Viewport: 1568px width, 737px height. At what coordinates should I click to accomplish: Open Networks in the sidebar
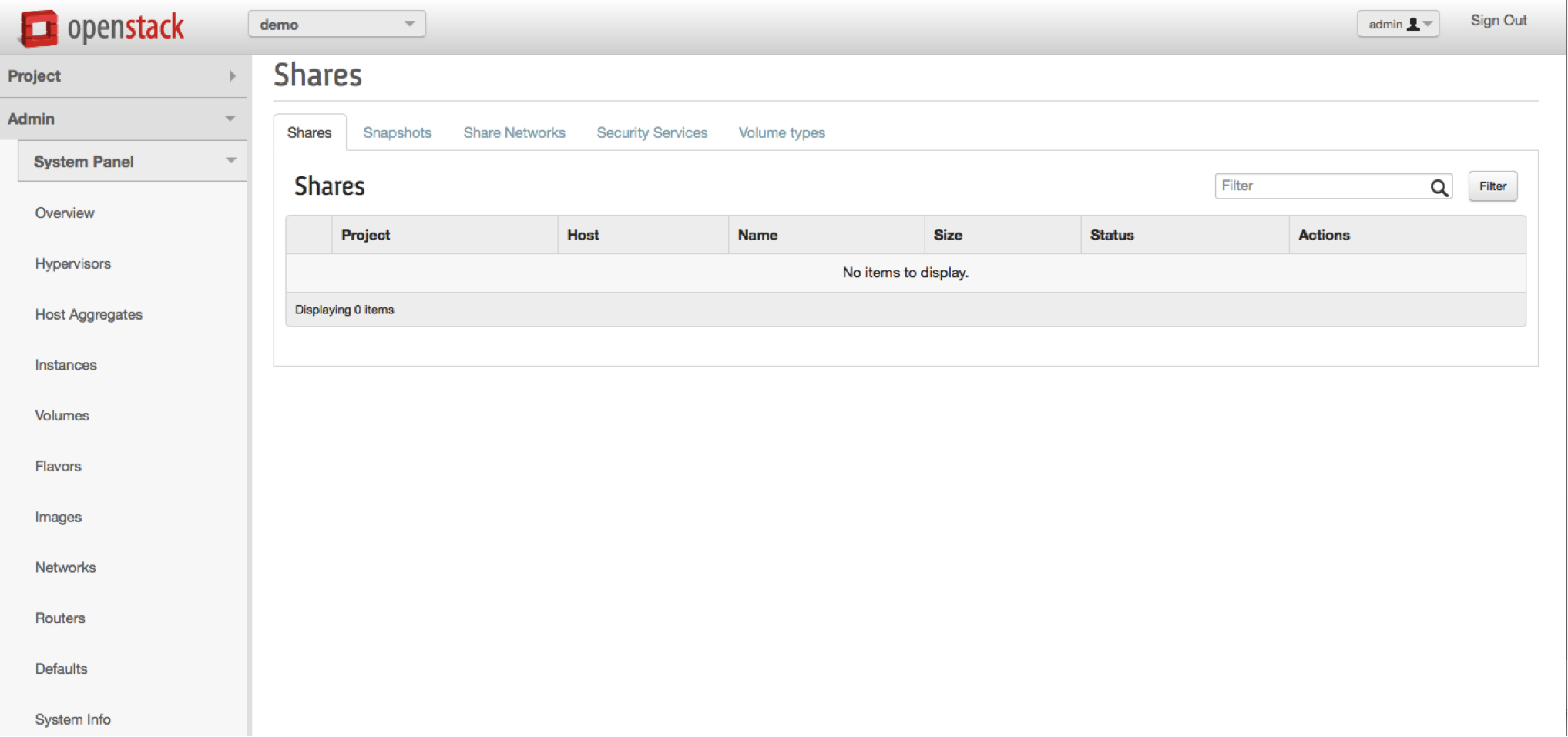65,568
